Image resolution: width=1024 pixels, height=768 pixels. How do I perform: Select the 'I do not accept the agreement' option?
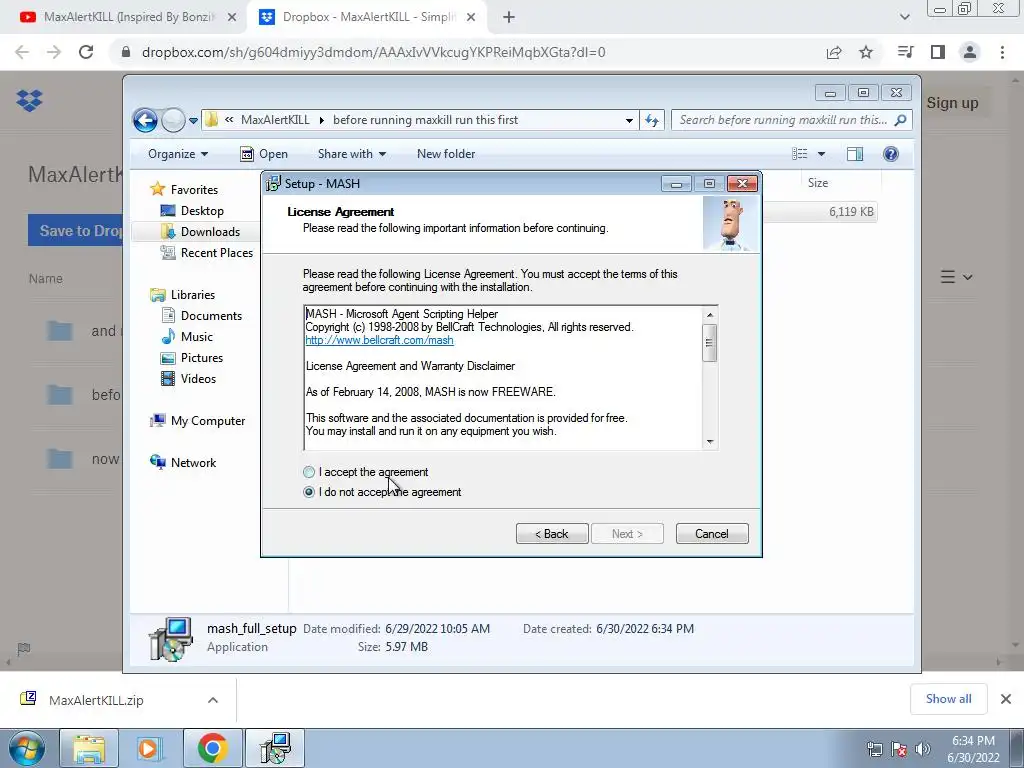pos(309,492)
